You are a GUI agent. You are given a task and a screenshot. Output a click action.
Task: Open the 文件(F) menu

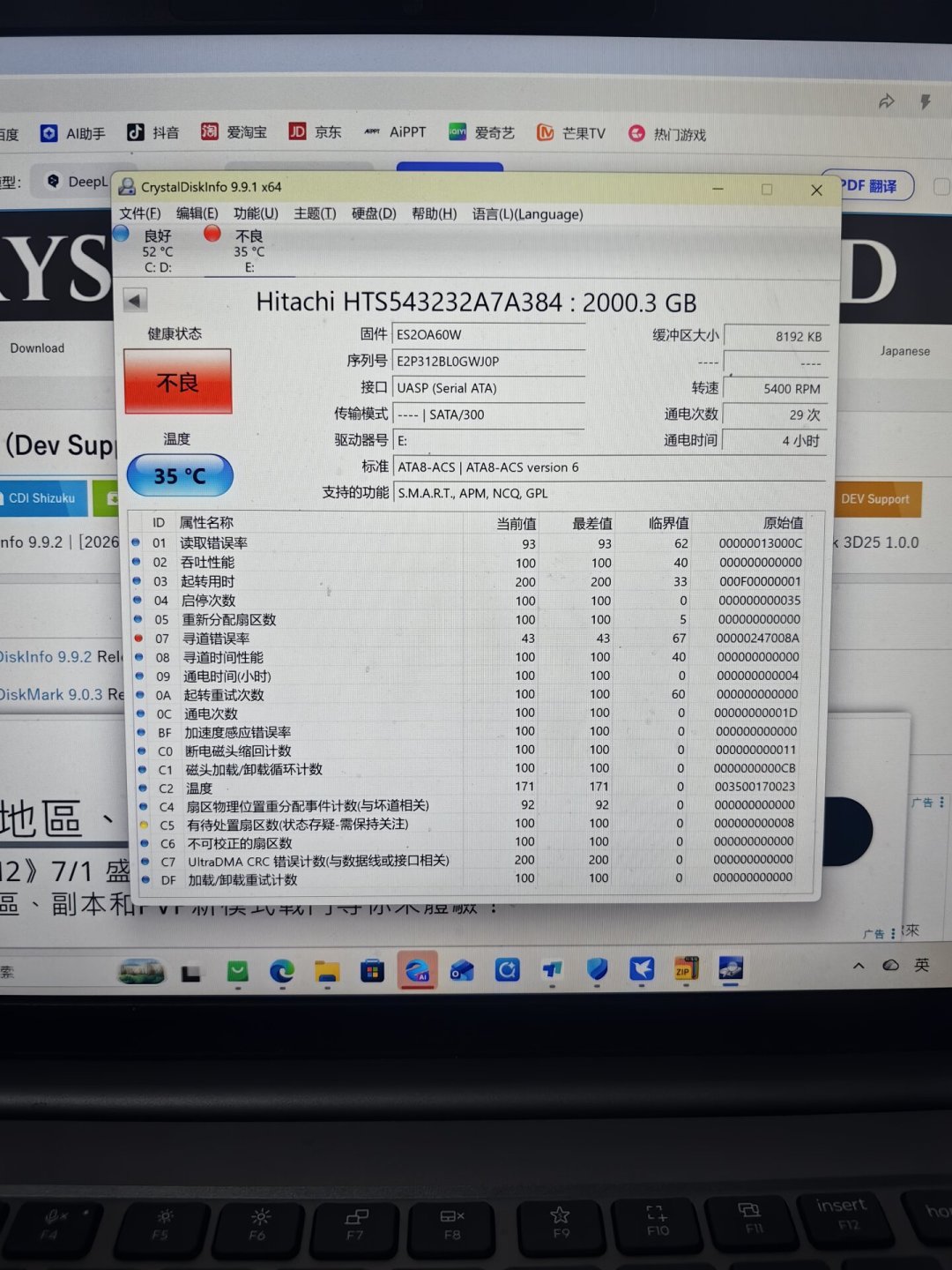(x=139, y=213)
